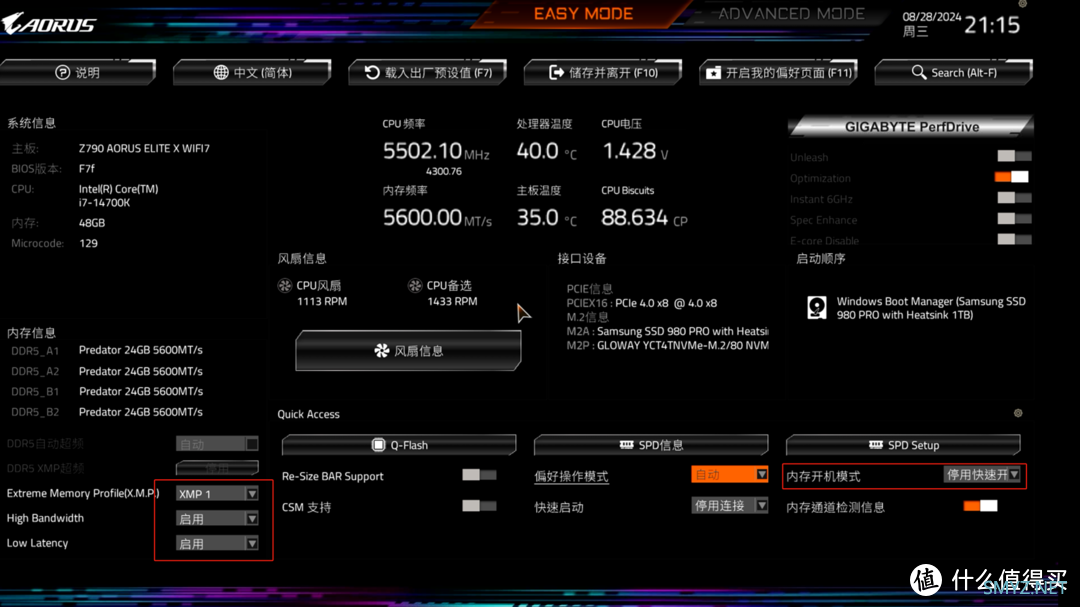Image resolution: width=1080 pixels, height=607 pixels.
Task: Toggle the 内存通道检测信息 switch
Action: [x=980, y=506]
